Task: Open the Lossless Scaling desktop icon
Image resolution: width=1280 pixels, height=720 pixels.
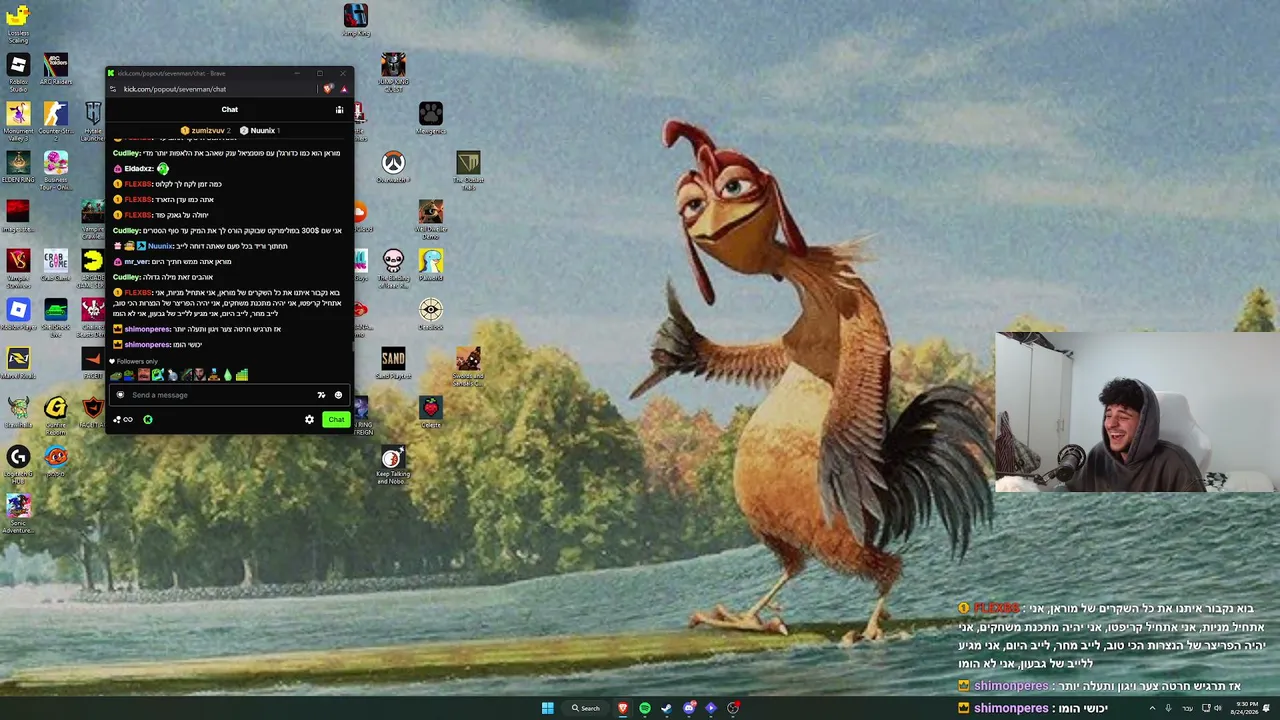Action: pyautogui.click(x=18, y=22)
